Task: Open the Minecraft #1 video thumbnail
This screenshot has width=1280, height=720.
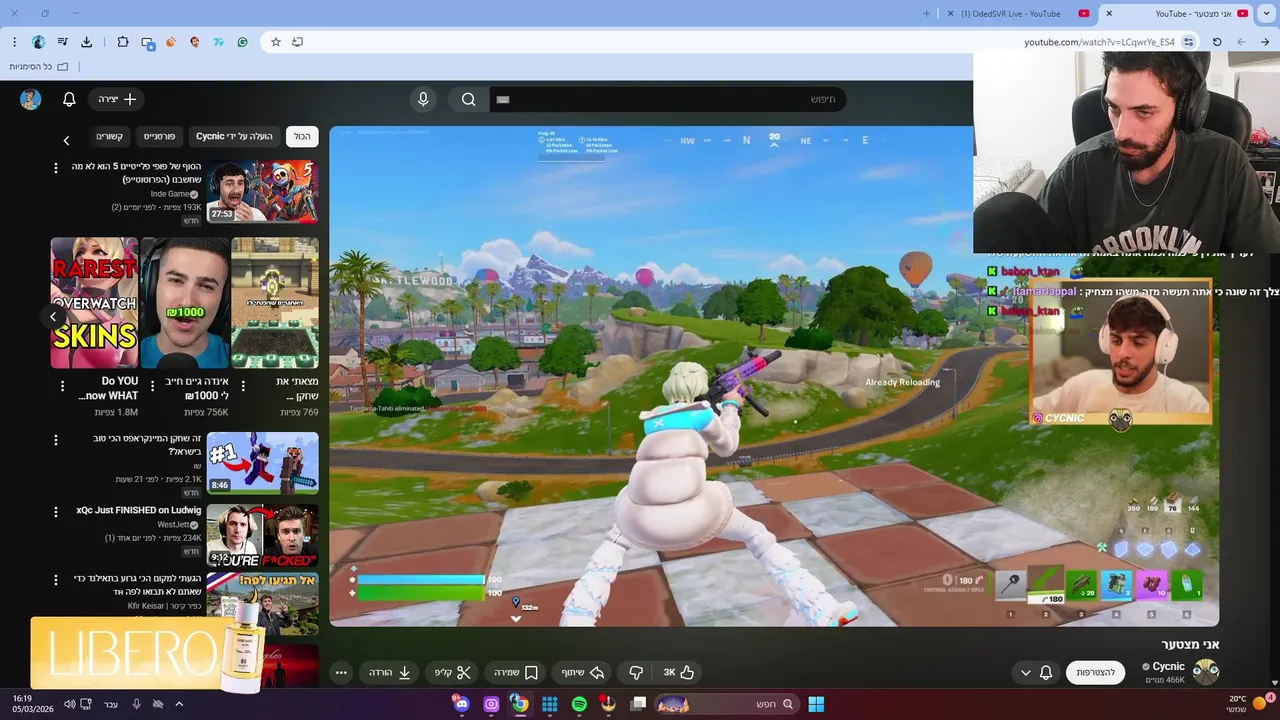Action: pyautogui.click(x=262, y=462)
